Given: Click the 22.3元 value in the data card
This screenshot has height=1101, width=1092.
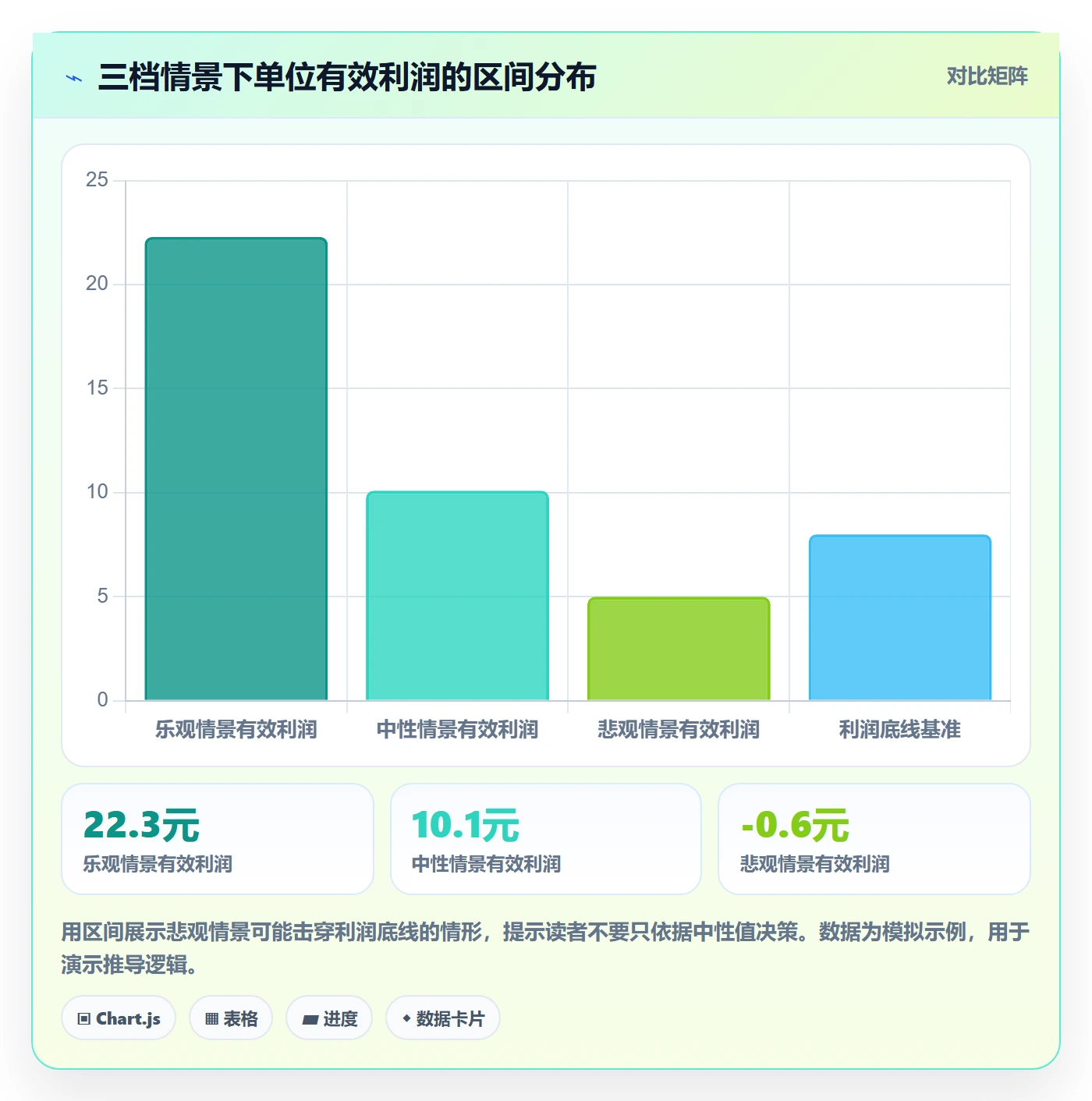Looking at the screenshot, I should tap(141, 825).
